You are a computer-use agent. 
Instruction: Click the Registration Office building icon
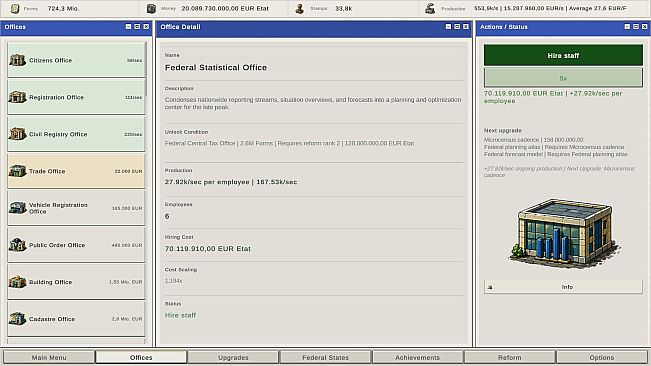coord(17,97)
